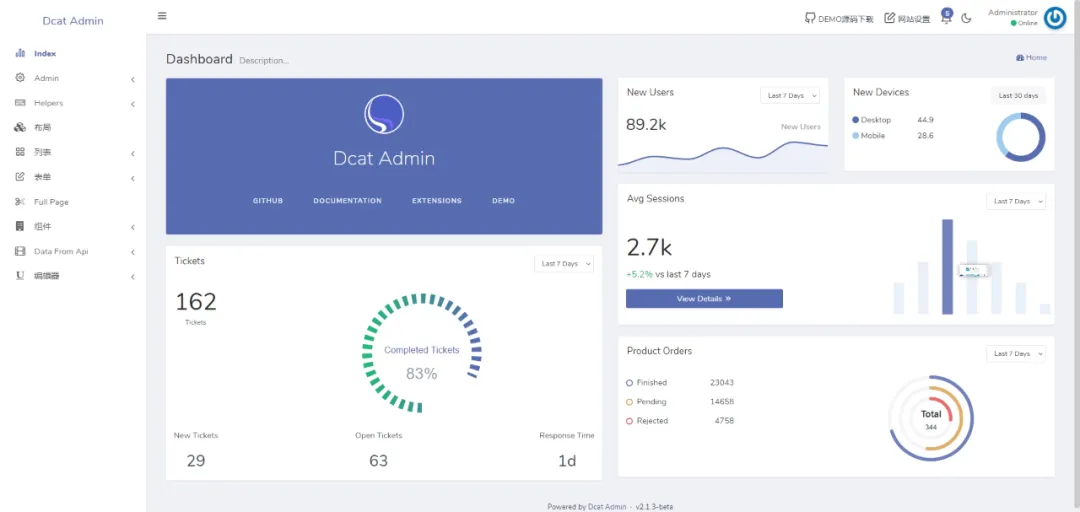The height and width of the screenshot is (512, 1080).
Task: Open the Administrator avatar menu
Action: coord(1054,18)
